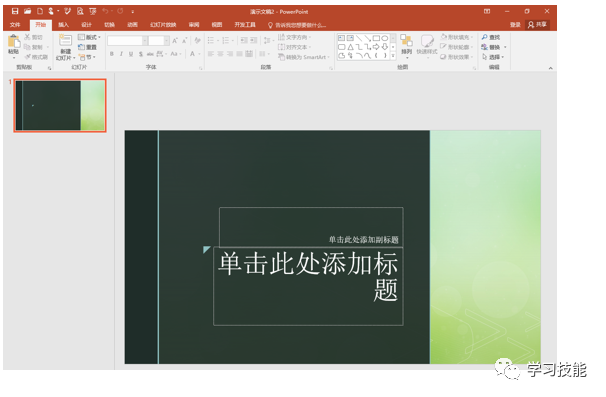Toggle Justify text alignment
The height and width of the screenshot is (397, 606).
[x=240, y=54]
